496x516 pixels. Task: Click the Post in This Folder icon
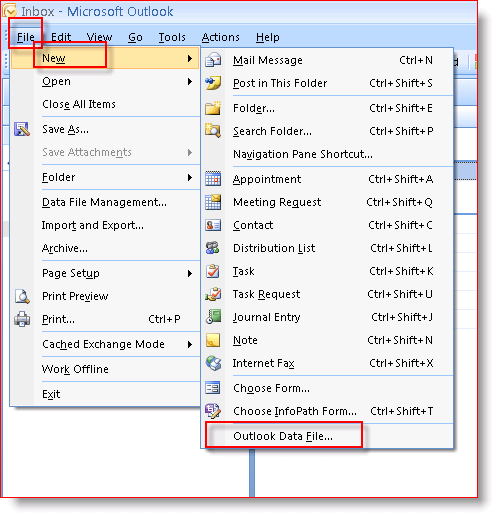pyautogui.click(x=213, y=83)
